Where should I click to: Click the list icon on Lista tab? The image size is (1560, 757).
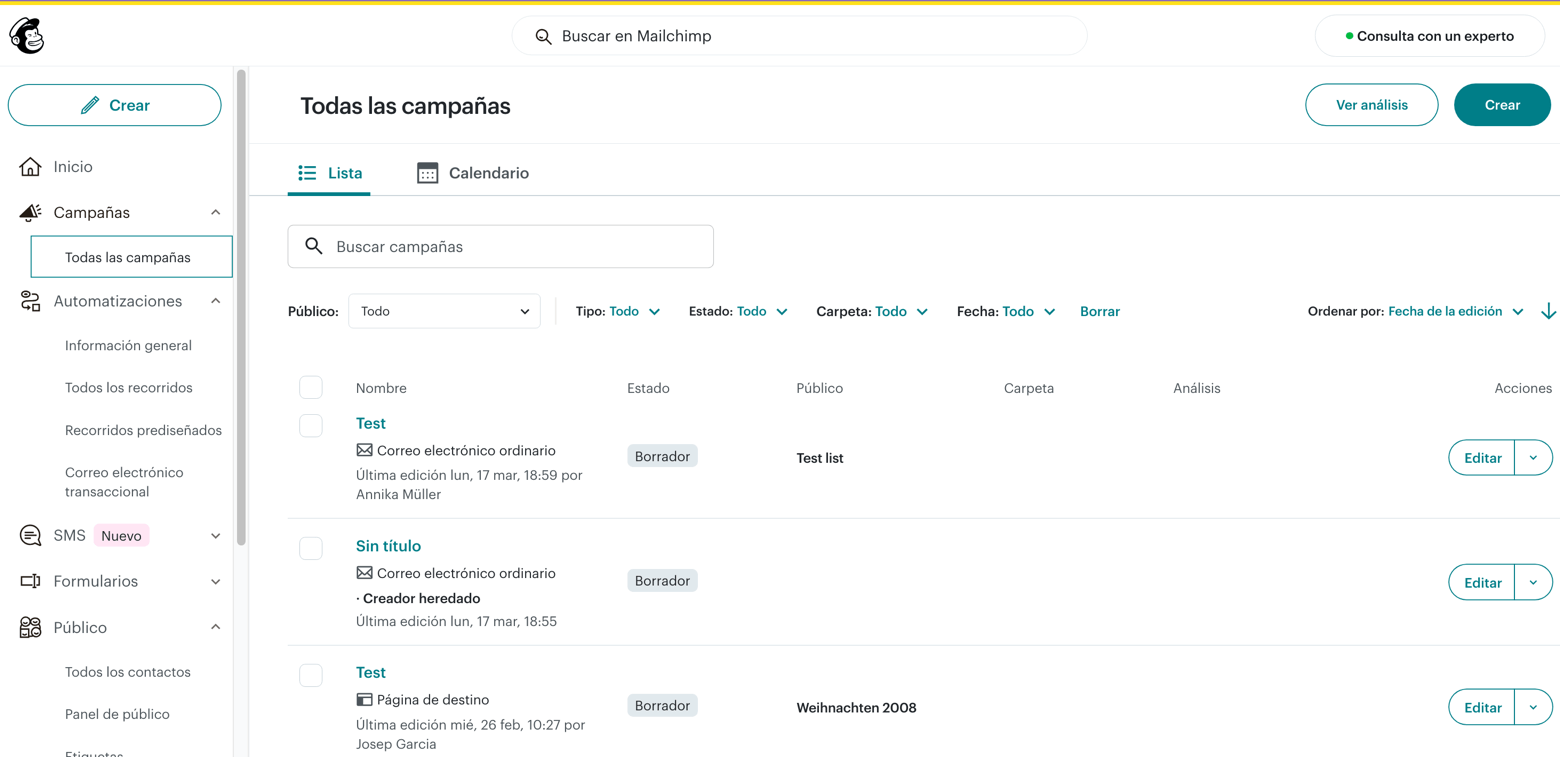pyautogui.click(x=307, y=173)
